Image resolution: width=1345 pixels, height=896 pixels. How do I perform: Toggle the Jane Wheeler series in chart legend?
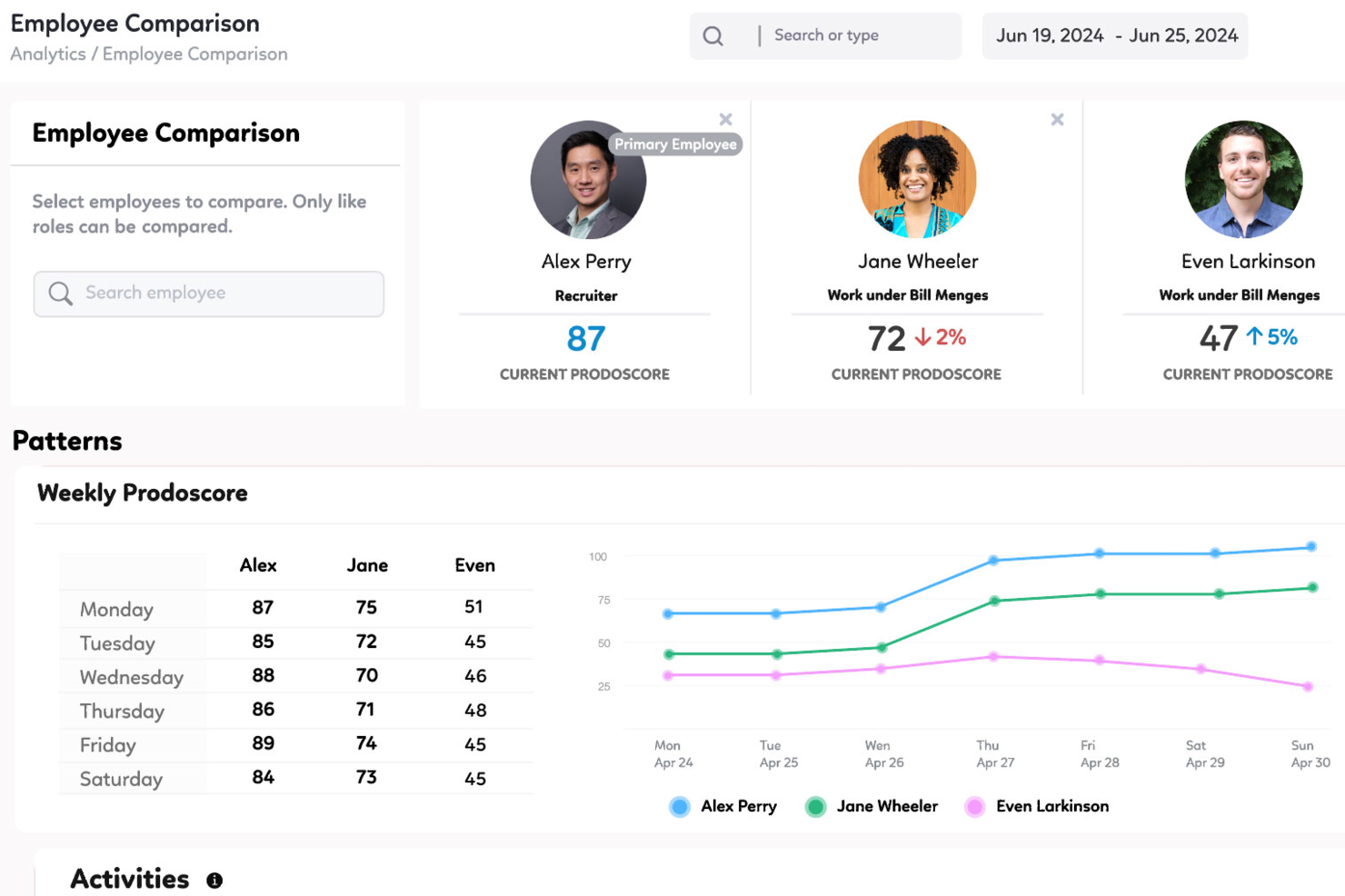[815, 806]
